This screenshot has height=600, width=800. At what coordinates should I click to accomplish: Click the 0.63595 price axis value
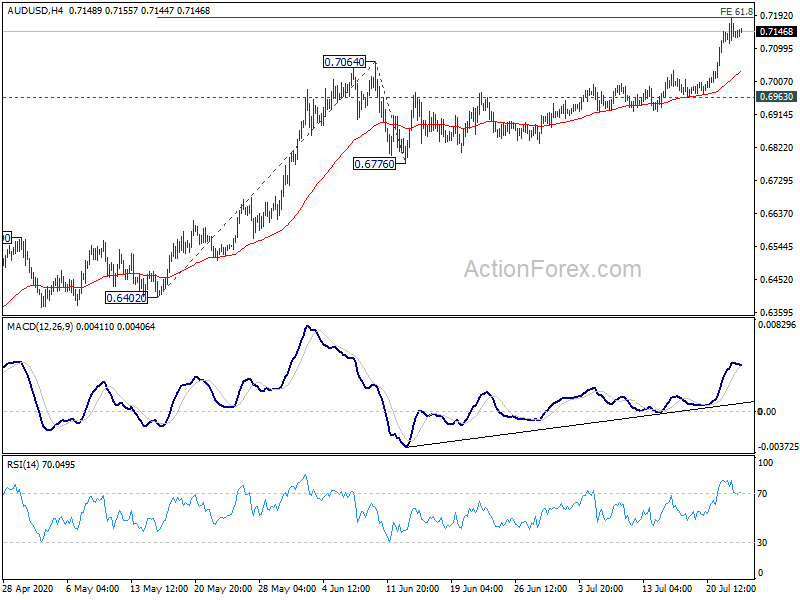click(777, 312)
